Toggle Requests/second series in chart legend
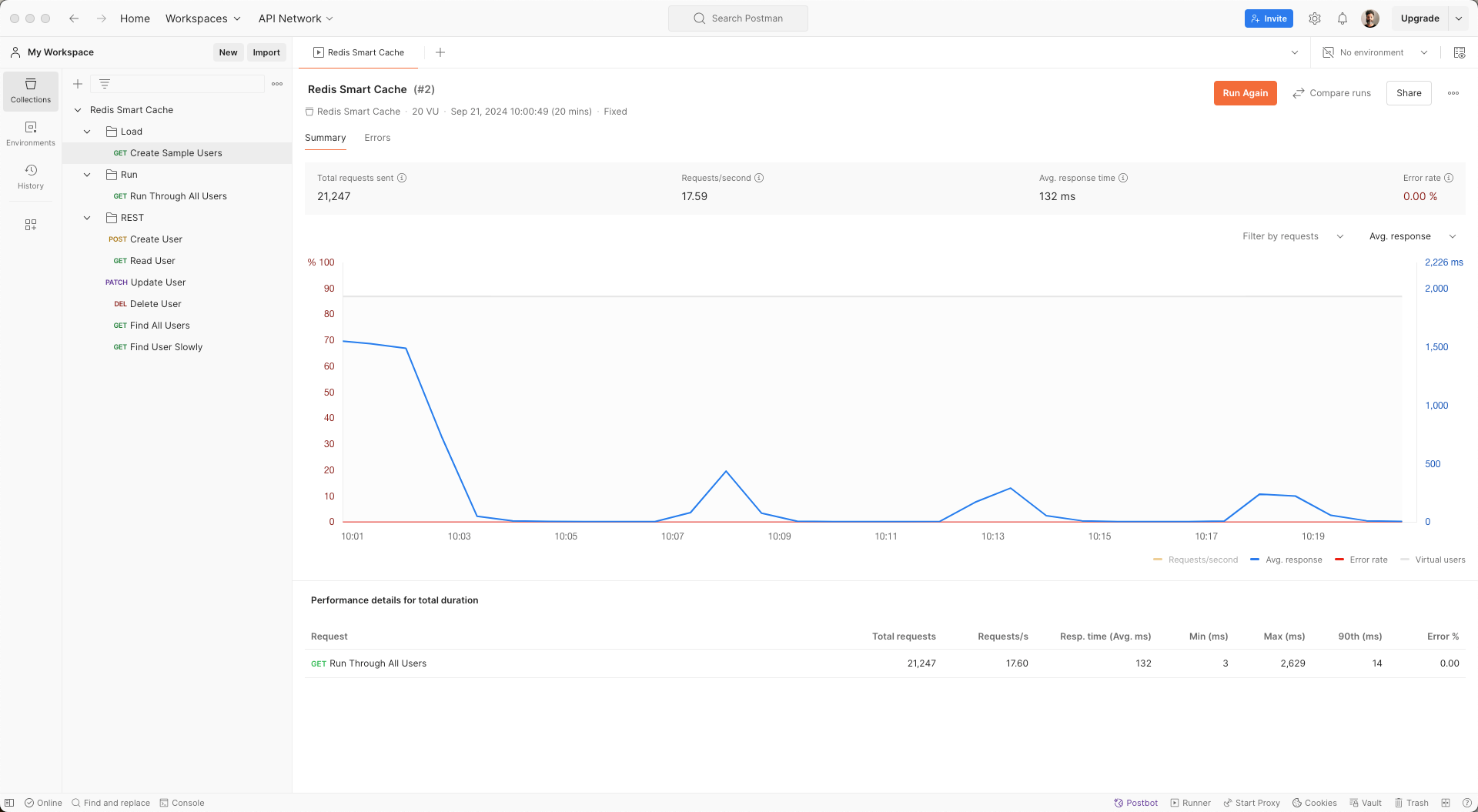This screenshot has height=812, width=1478. click(x=1195, y=560)
